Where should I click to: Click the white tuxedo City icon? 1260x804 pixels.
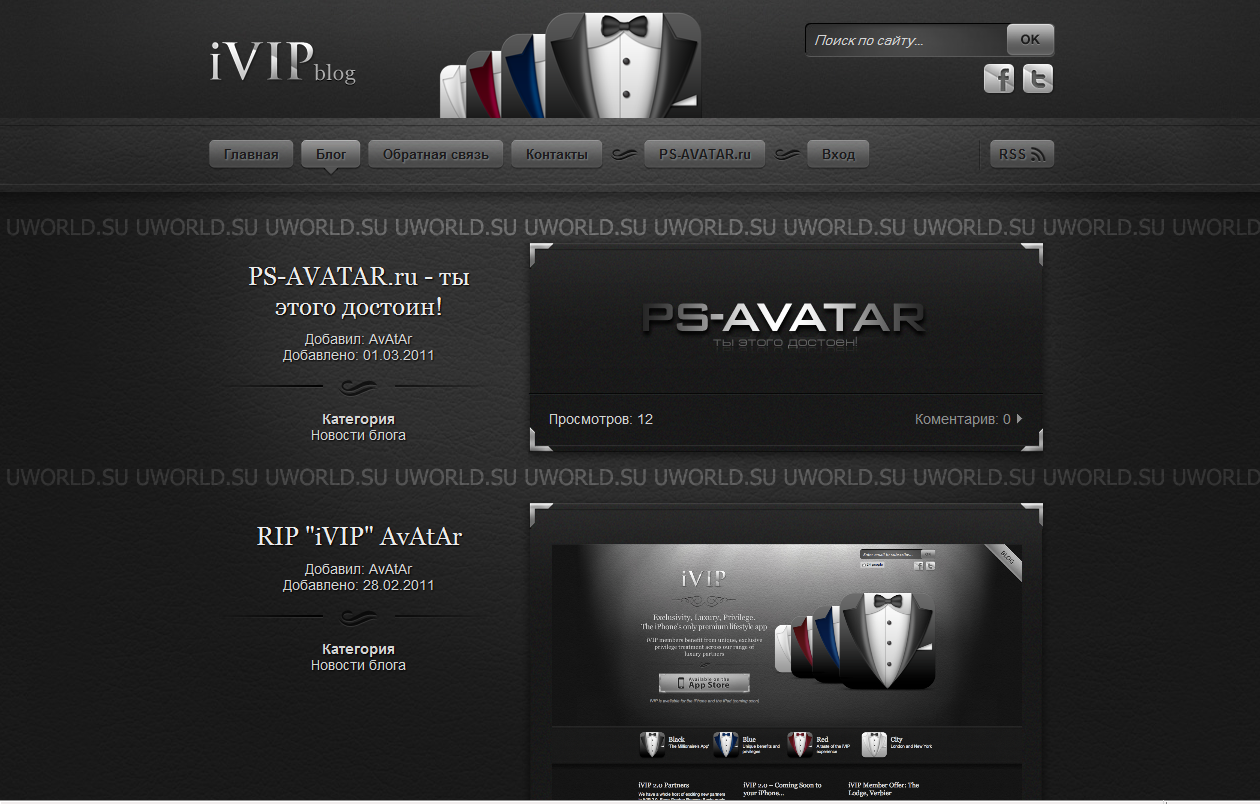[x=874, y=745]
